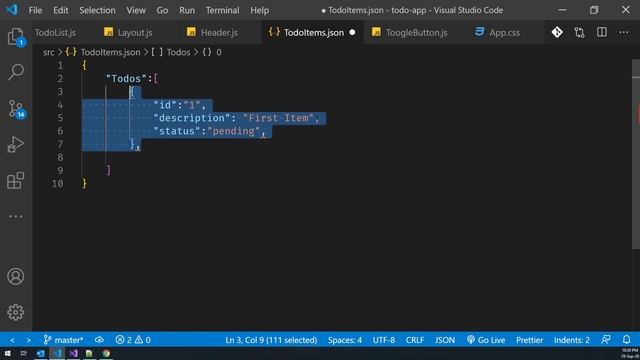The image size is (640, 360).
Task: Open the Visual Studio purple icon in taskbar
Action: point(73,353)
